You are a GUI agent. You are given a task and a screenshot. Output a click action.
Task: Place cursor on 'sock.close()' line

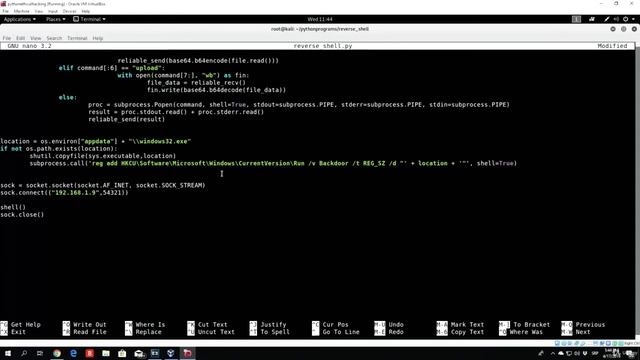coord(22,215)
